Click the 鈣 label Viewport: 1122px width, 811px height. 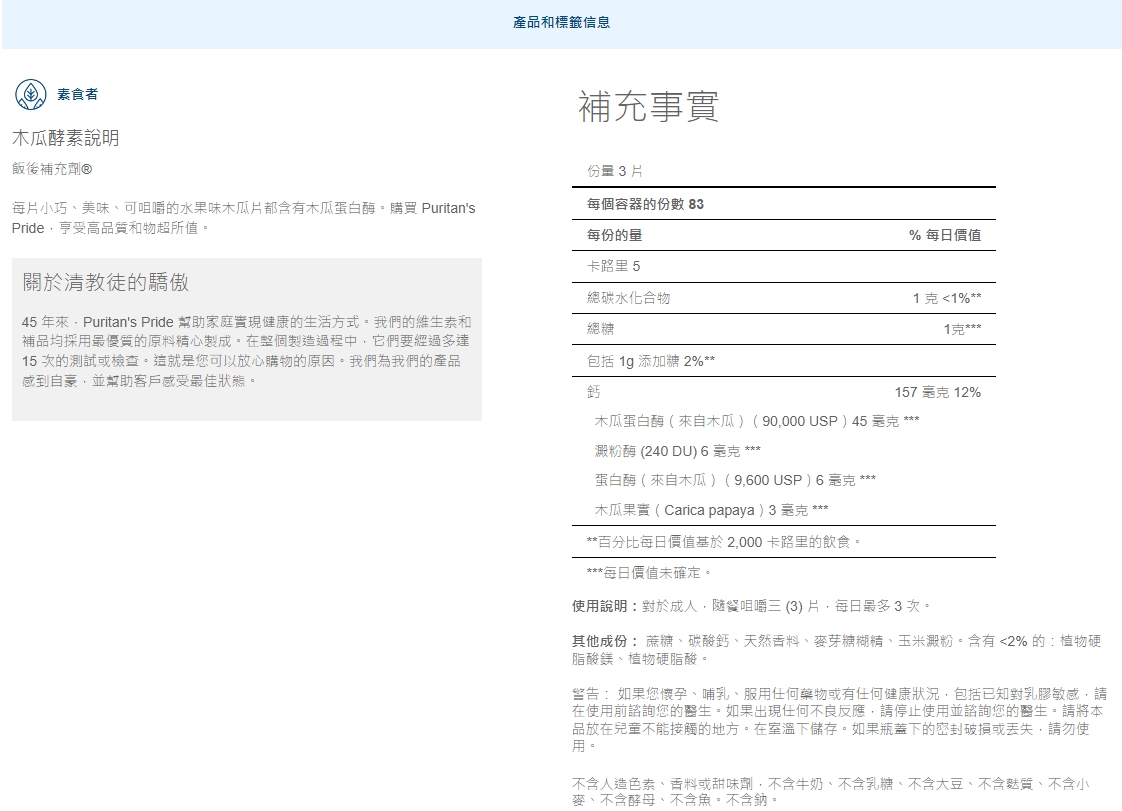tap(594, 392)
